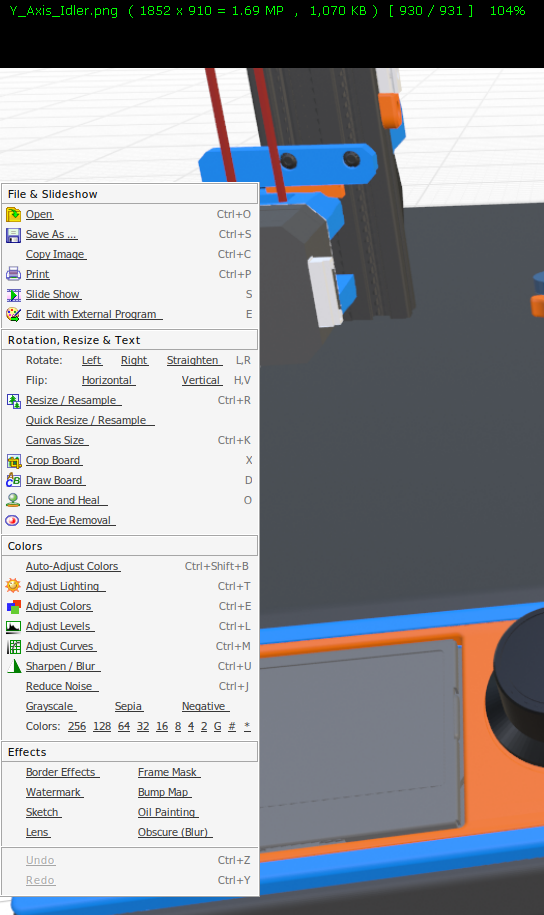Click the Crop Board icon
The height and width of the screenshot is (915, 544).
(x=13, y=460)
